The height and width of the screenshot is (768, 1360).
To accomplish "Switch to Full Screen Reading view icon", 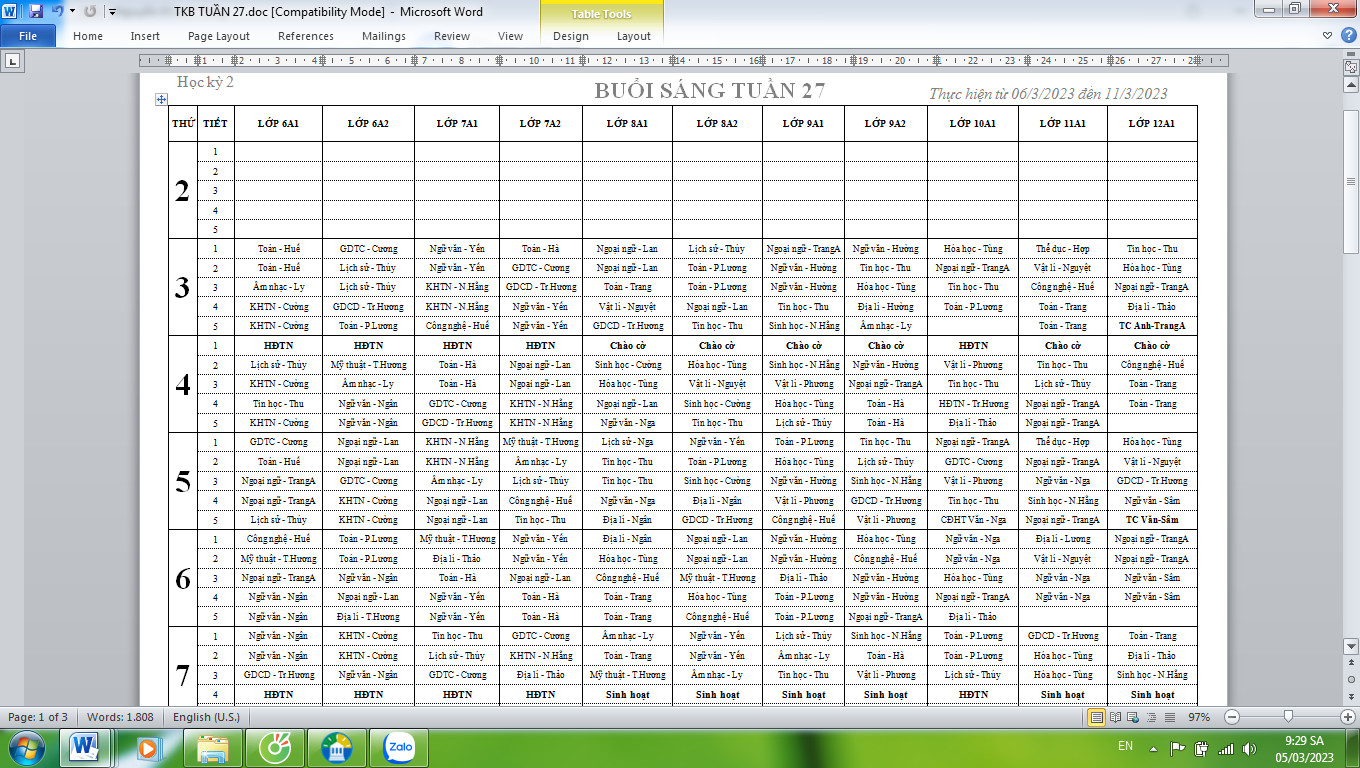I will tap(1116, 717).
